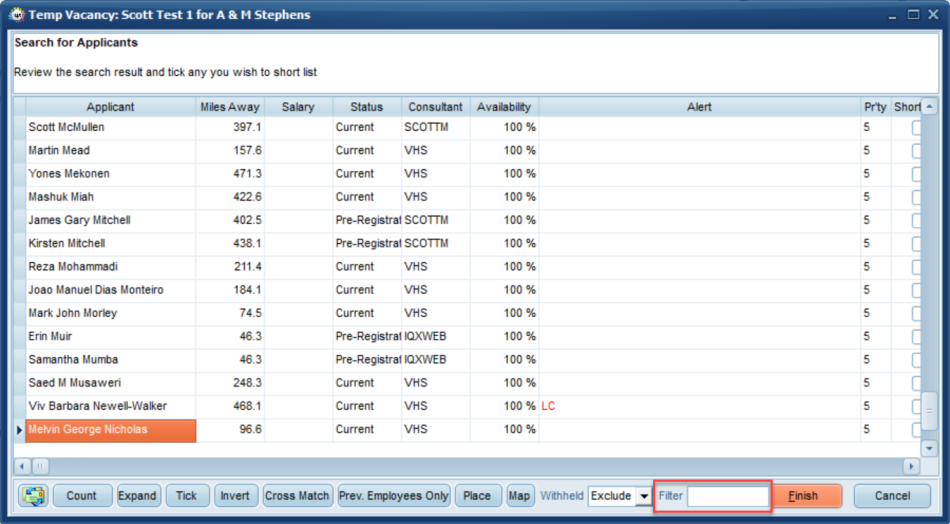Click miles value 397.1
Viewport: 950px width, 524px height.
247,127
